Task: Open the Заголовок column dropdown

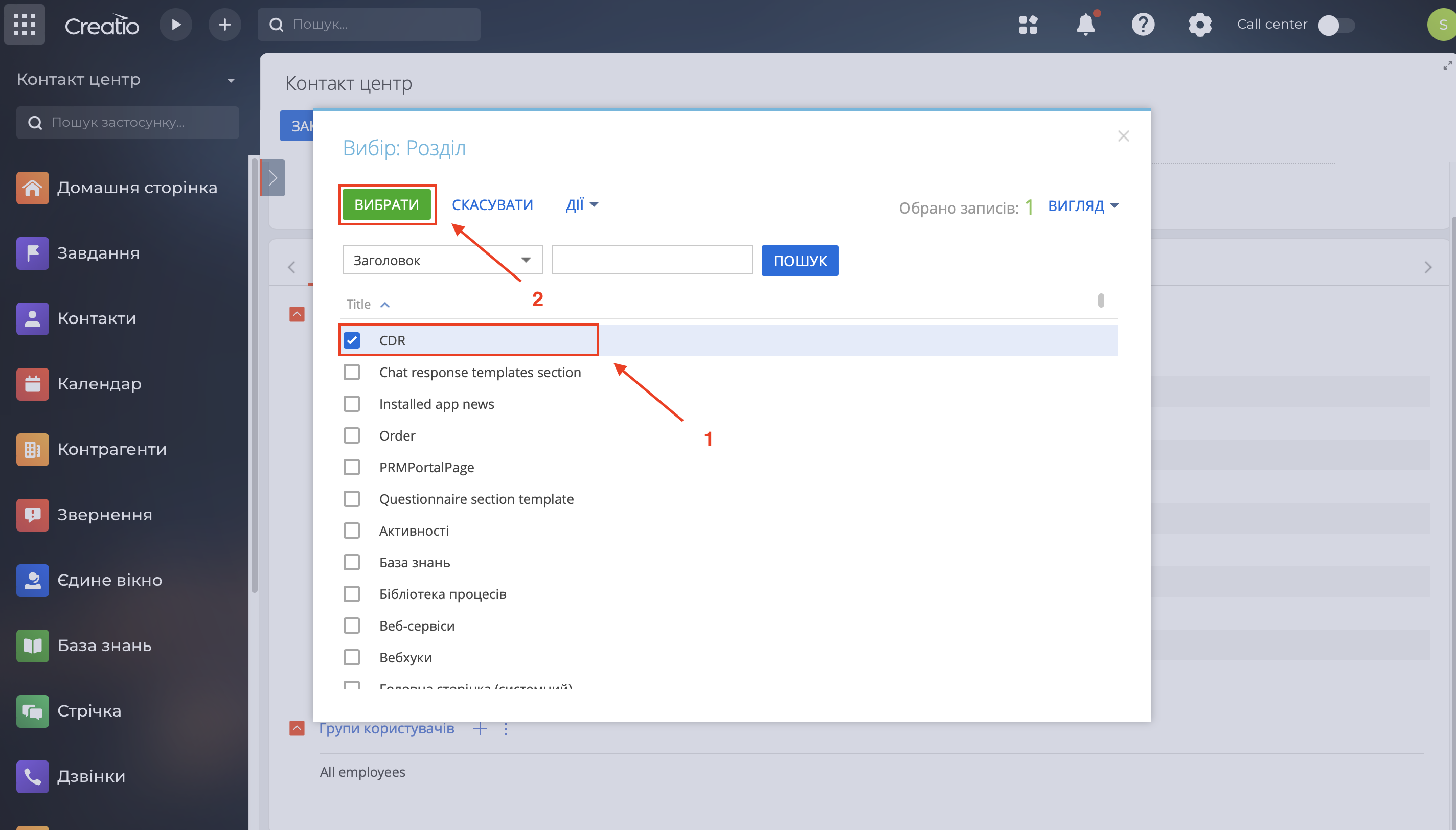Action: coord(442,260)
